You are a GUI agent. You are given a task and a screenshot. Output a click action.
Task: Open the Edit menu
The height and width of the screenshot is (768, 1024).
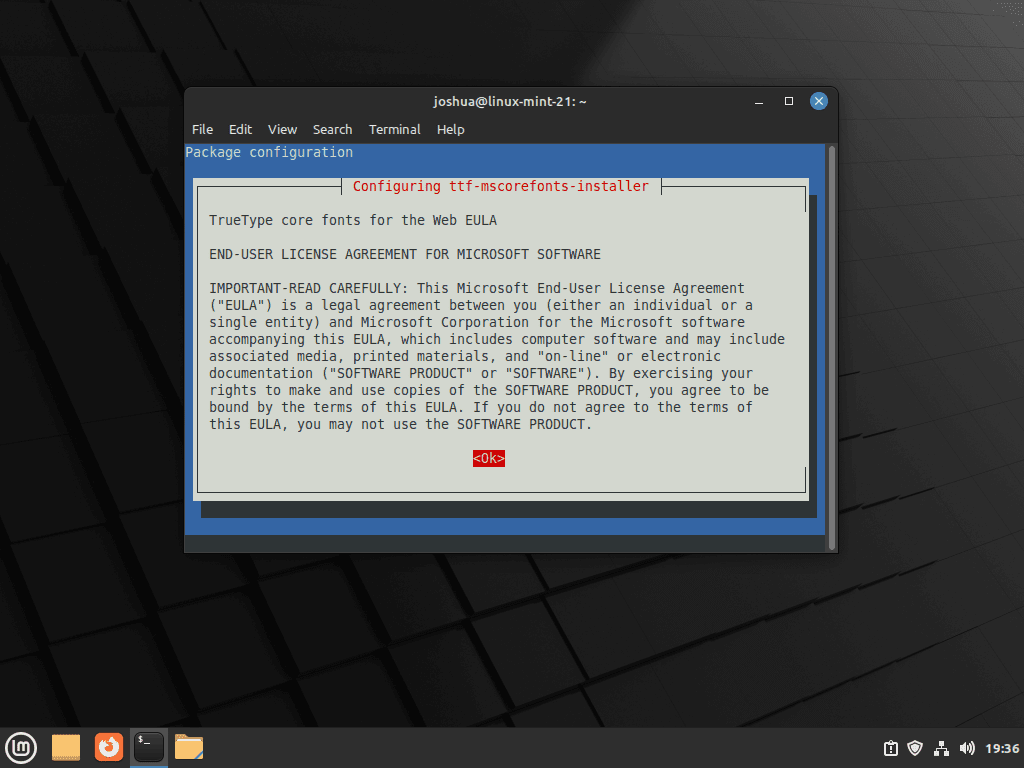pyautogui.click(x=240, y=129)
